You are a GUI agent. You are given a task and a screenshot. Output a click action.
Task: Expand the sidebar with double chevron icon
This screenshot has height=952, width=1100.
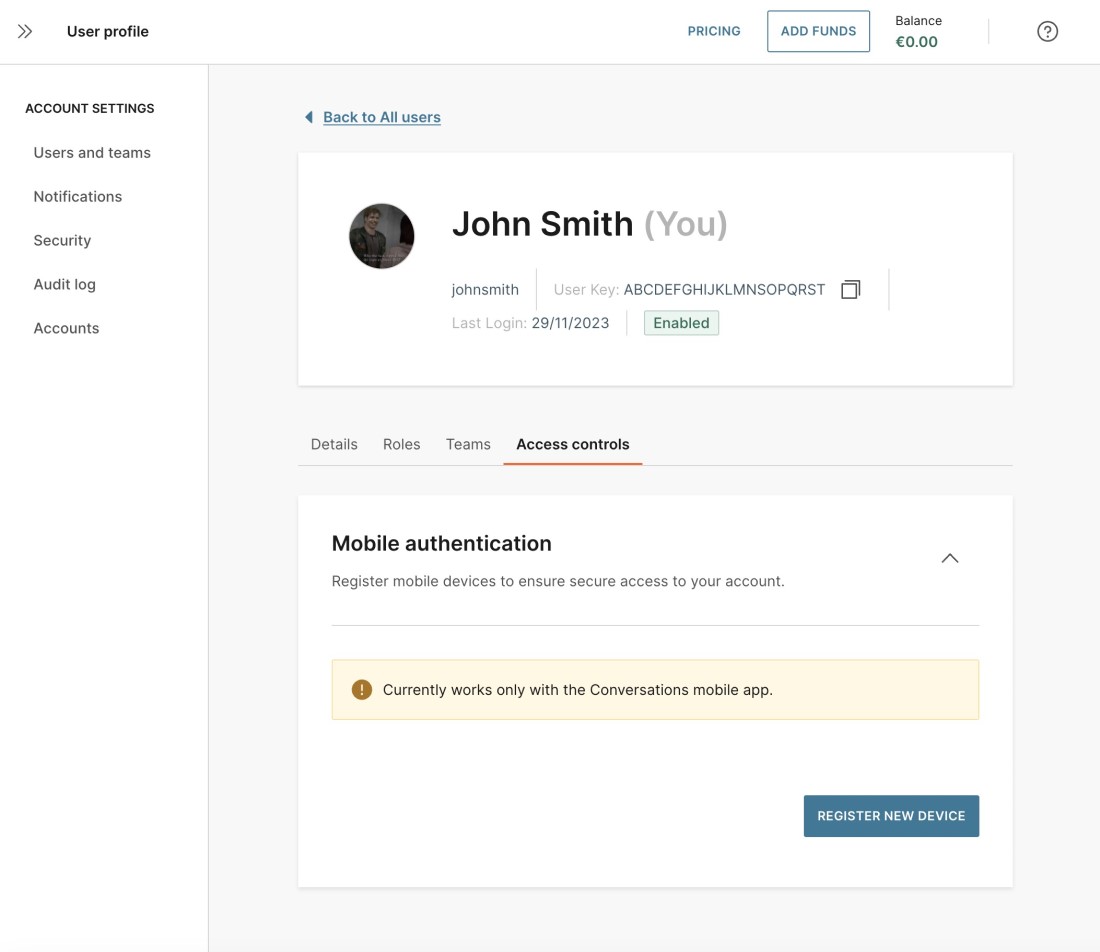pos(25,32)
